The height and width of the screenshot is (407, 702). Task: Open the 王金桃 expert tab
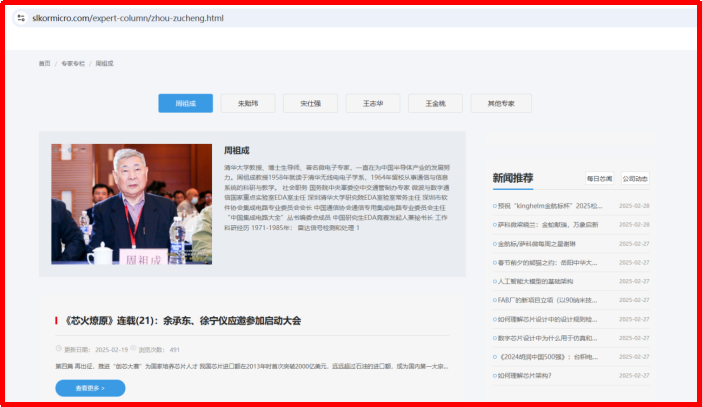pyautogui.click(x=435, y=103)
